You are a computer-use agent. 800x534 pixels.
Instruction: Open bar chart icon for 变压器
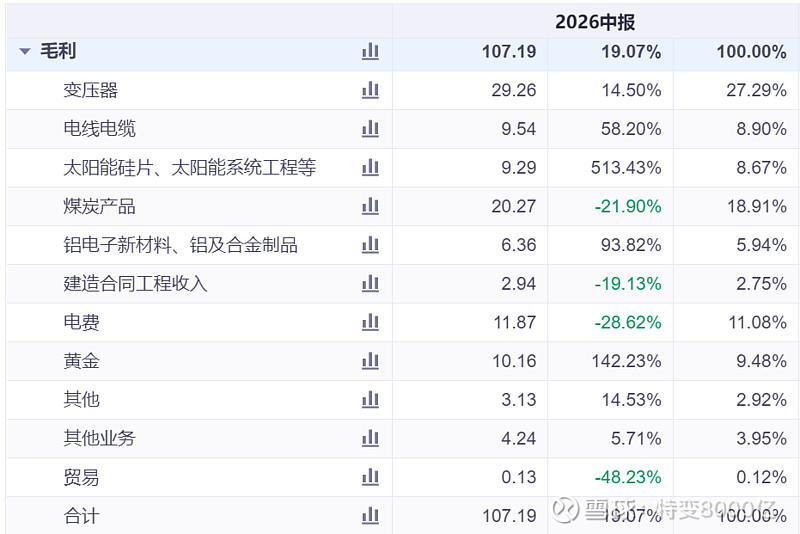(370, 90)
